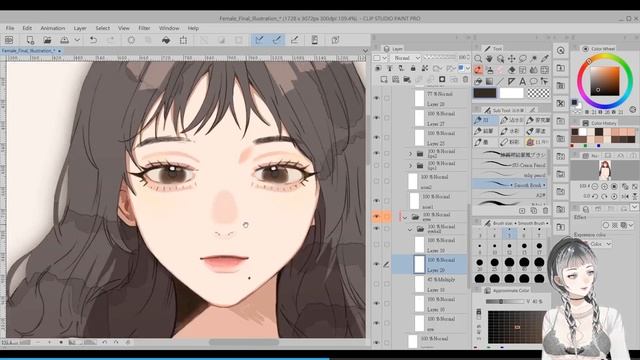Viewport: 640px width, 360px height.
Task: Choose the white sub color swatch
Action: click(x=511, y=93)
